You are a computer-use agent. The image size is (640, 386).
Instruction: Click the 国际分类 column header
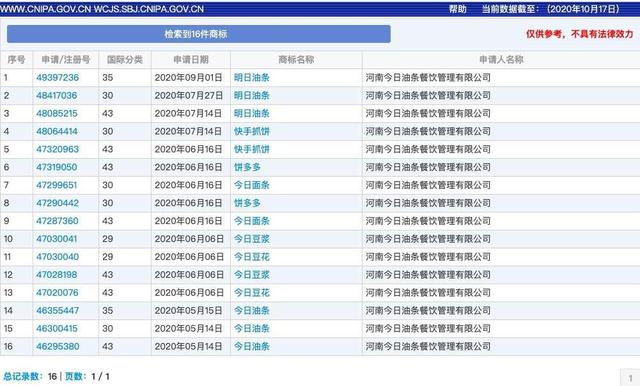pos(125,60)
